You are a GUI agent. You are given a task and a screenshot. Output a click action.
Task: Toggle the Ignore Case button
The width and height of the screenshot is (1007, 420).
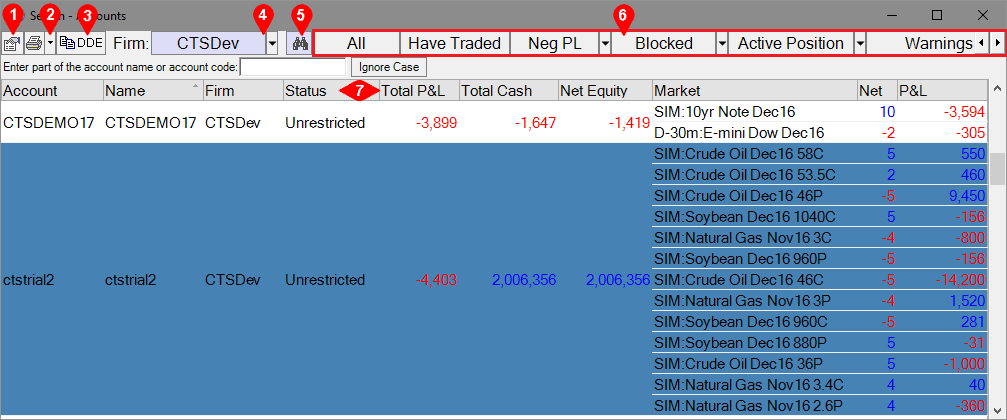coord(388,67)
